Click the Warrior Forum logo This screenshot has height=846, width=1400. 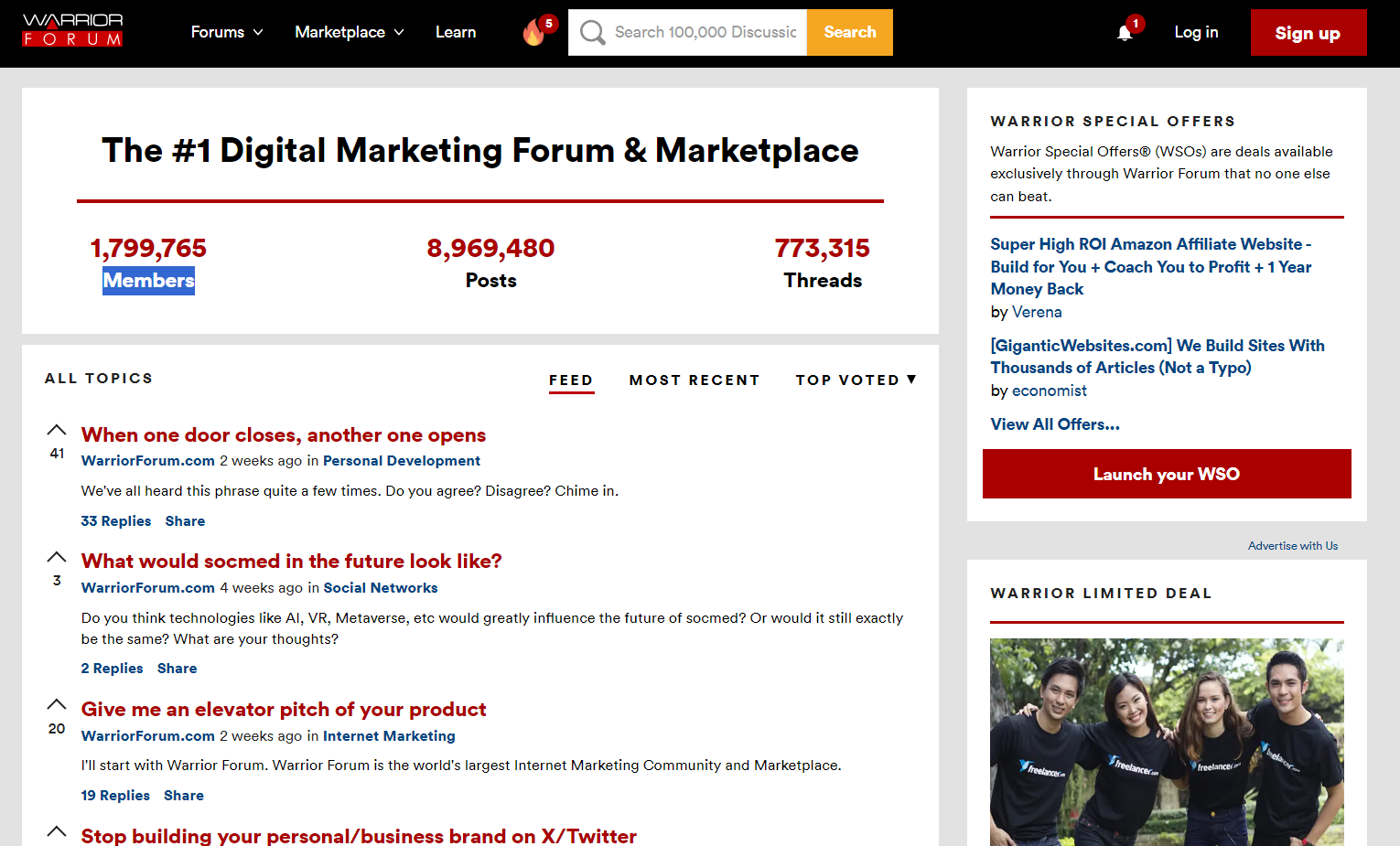pyautogui.click(x=72, y=30)
